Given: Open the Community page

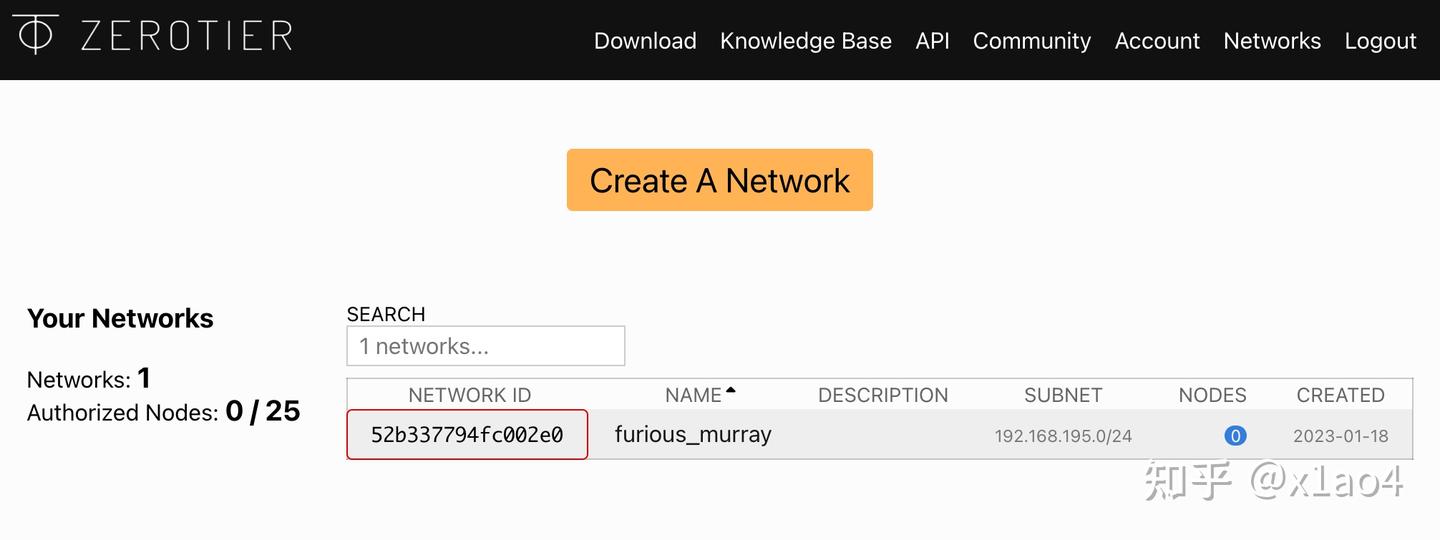Looking at the screenshot, I should point(1031,41).
